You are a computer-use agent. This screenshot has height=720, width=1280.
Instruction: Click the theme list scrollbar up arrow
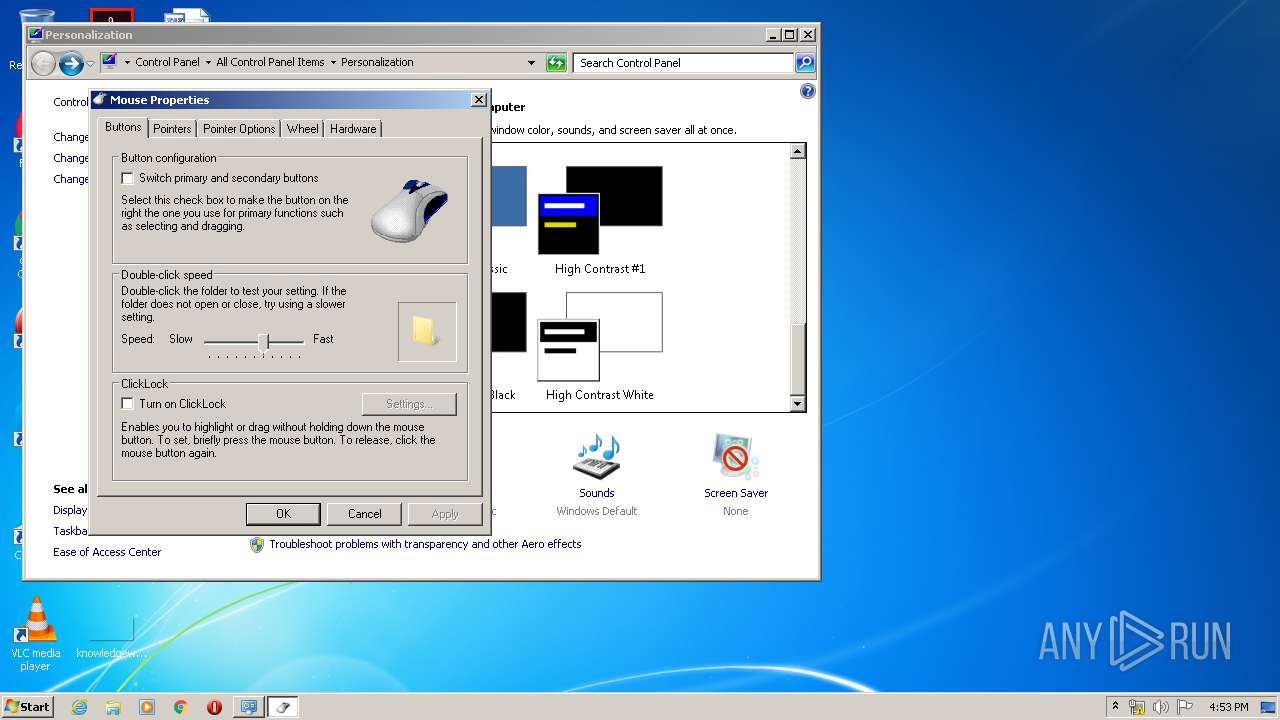797,152
